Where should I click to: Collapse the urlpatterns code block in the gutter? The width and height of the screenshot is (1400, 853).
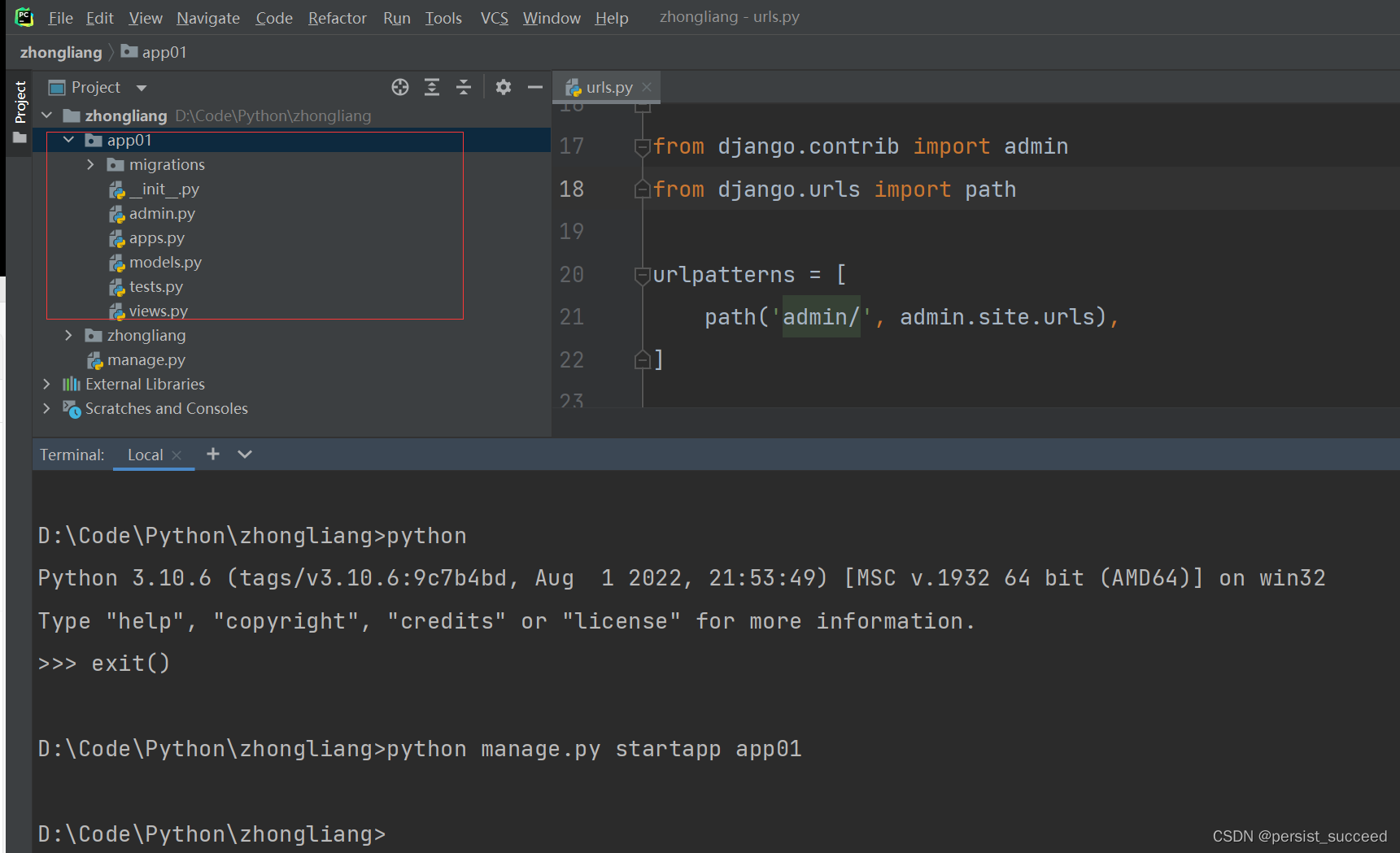642,275
